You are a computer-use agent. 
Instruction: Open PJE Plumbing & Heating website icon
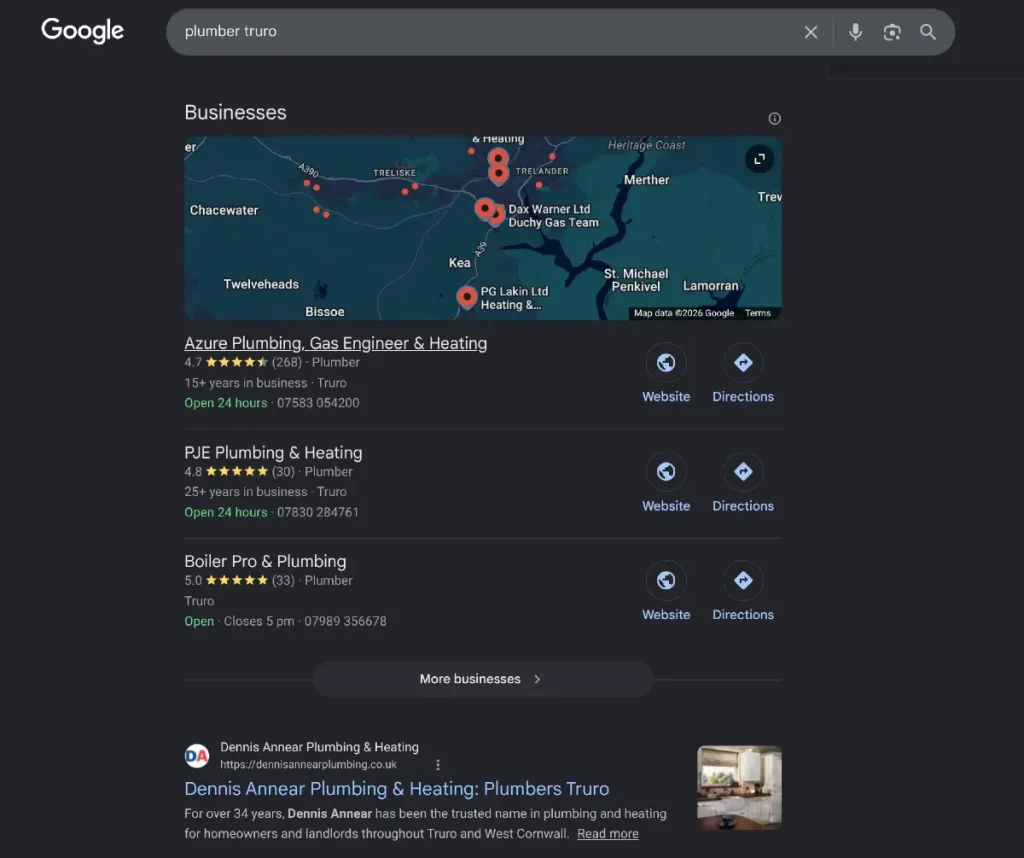[665, 471]
